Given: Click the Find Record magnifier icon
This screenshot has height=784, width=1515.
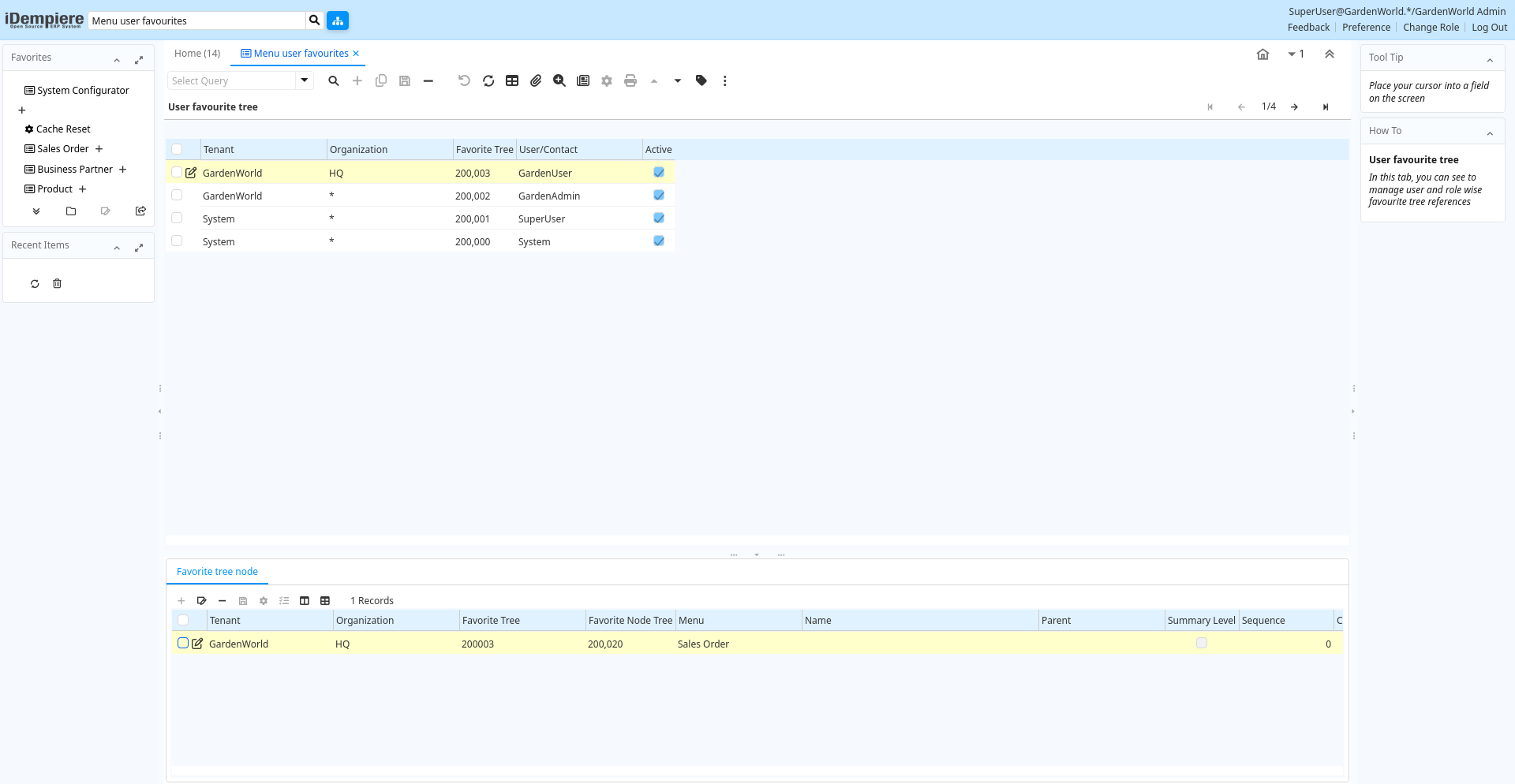Looking at the screenshot, I should (x=334, y=80).
